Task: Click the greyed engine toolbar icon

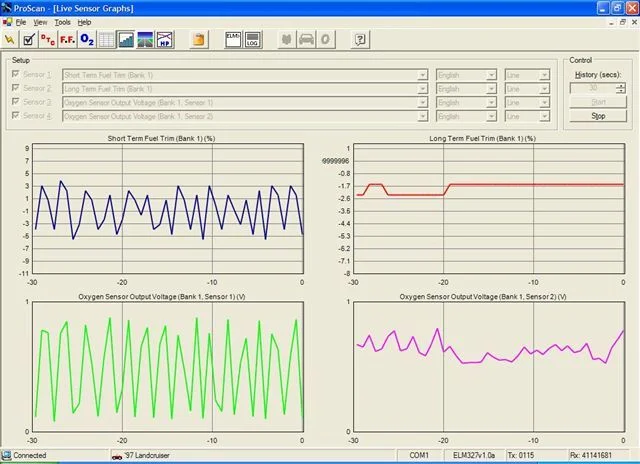Action: coord(287,40)
